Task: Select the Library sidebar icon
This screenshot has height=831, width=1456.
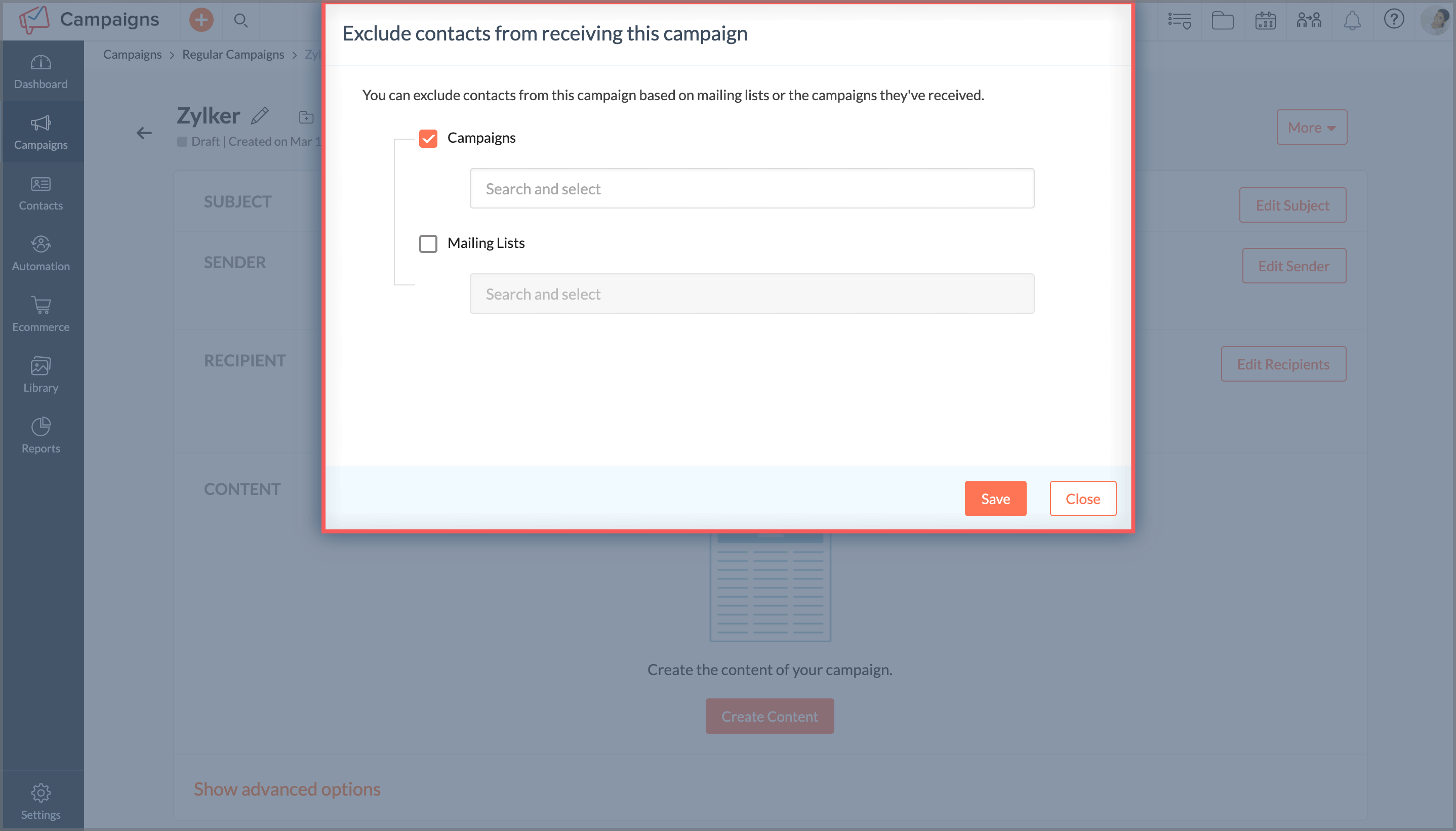Action: pyautogui.click(x=41, y=374)
